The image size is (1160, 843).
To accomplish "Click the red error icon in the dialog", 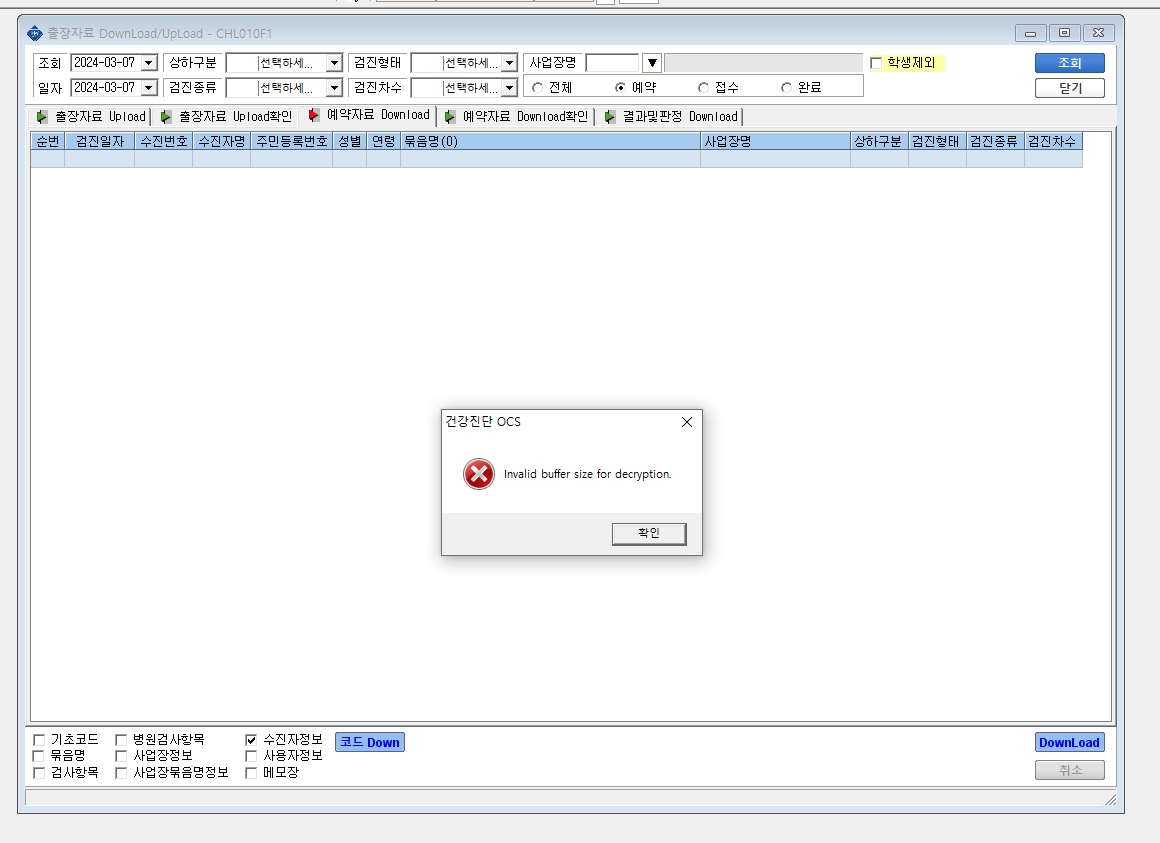I will (479, 474).
